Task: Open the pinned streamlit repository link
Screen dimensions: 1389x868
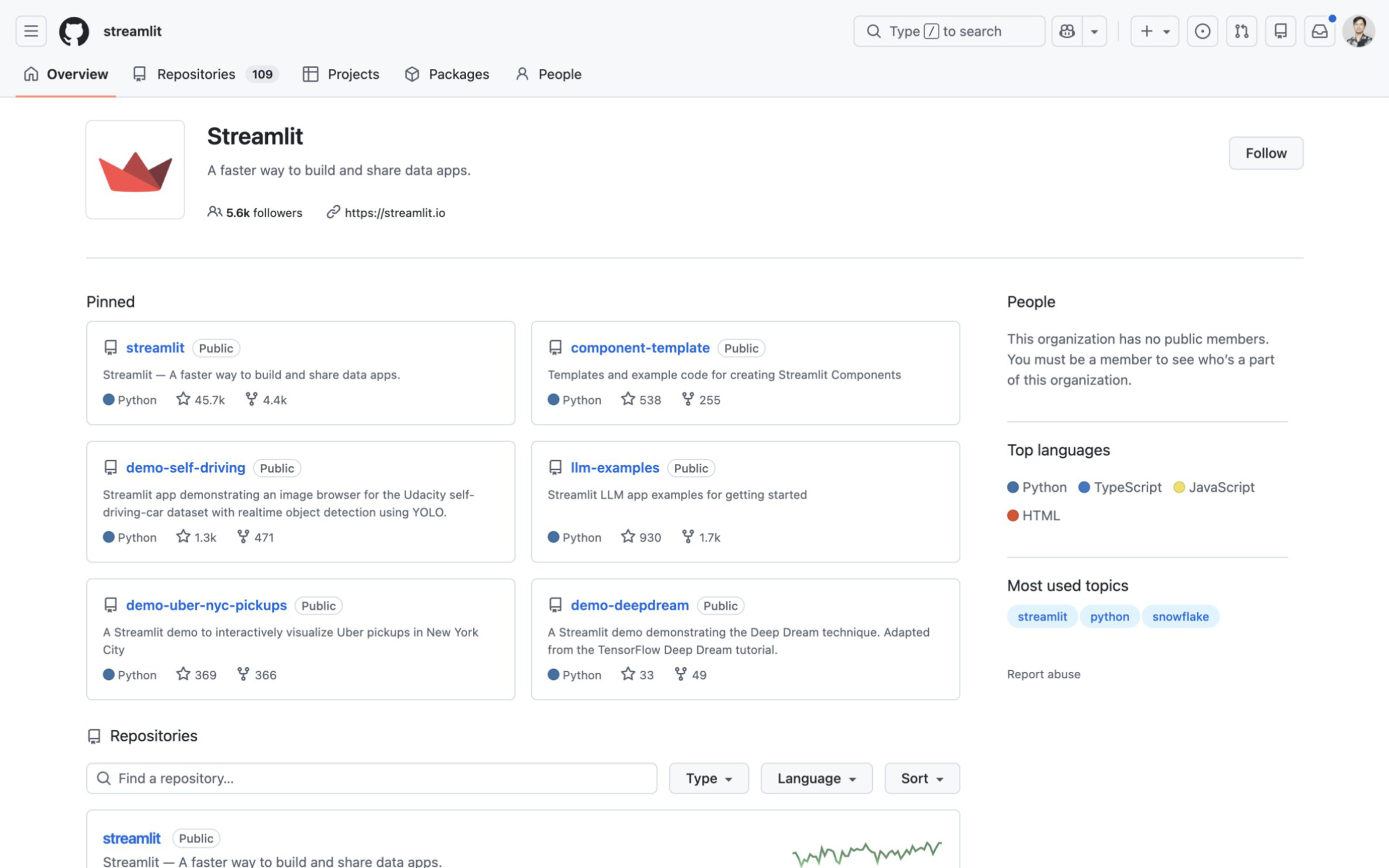Action: click(x=155, y=347)
